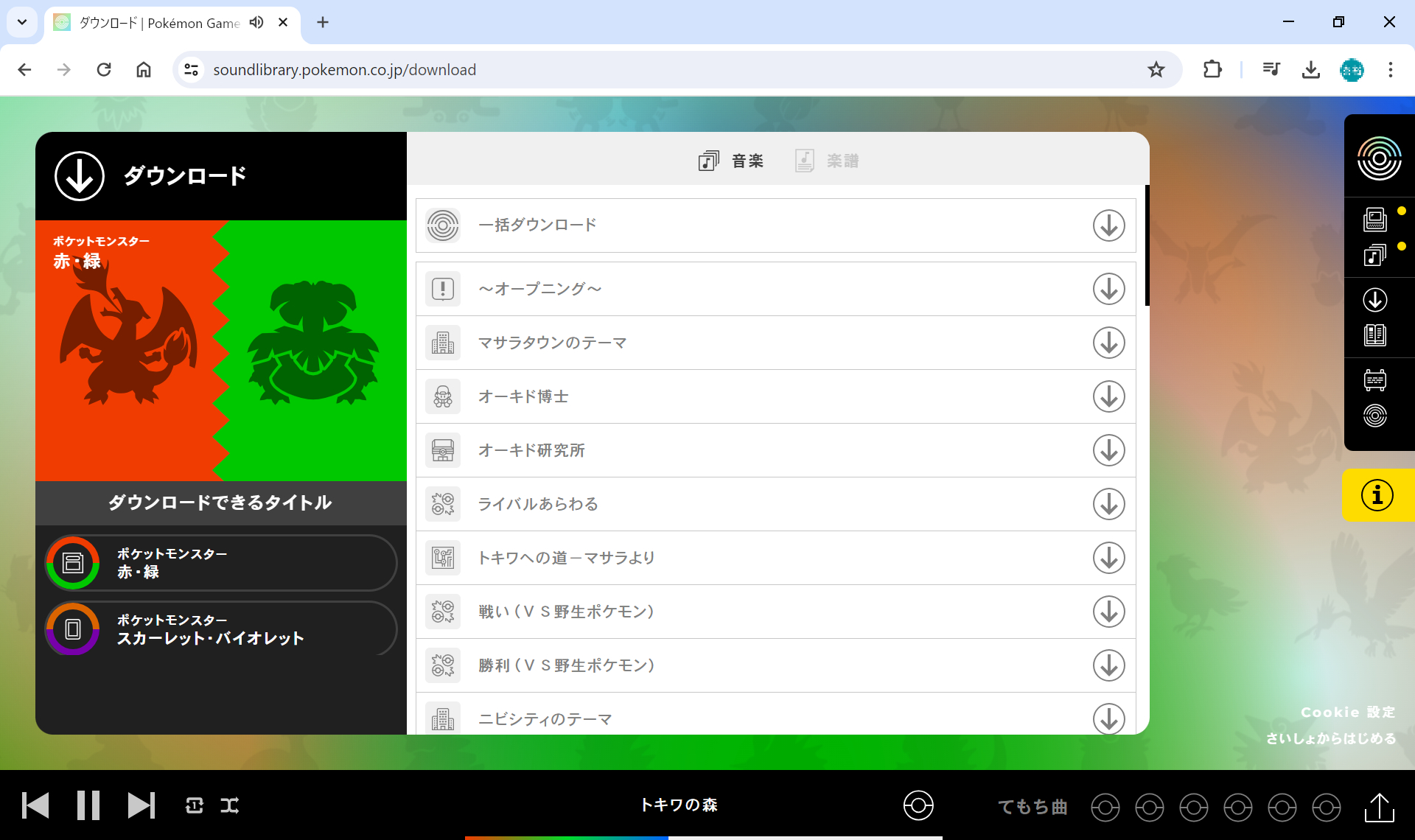
Task: Click the ～オープニング～ track name
Action: pos(540,289)
